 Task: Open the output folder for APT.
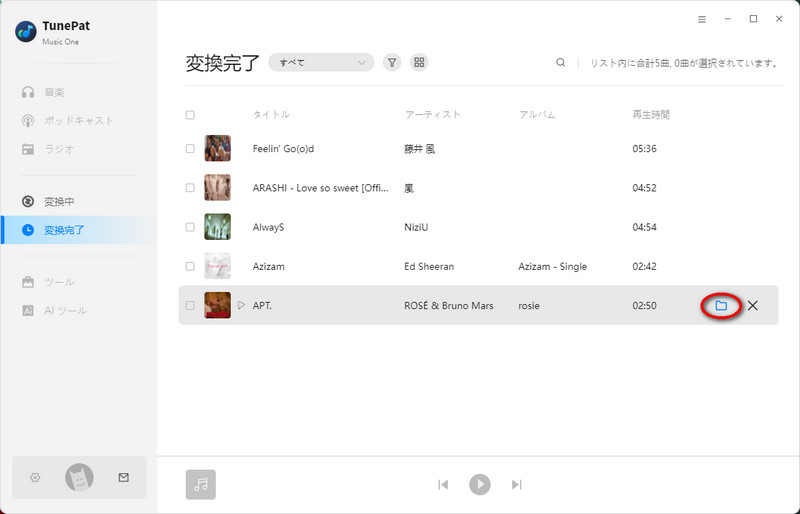coord(721,306)
